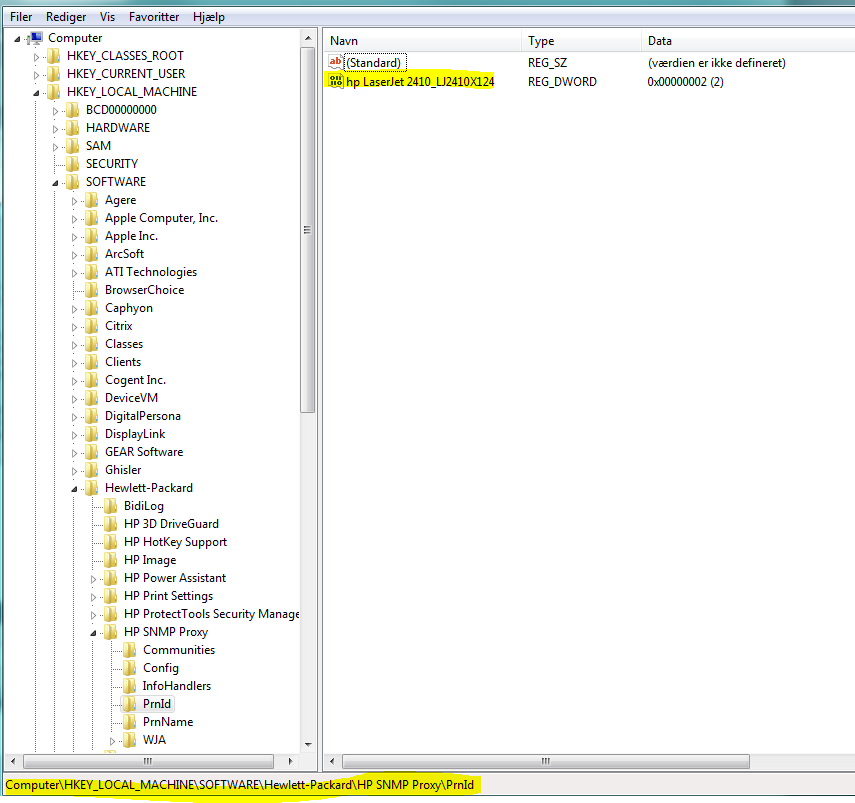Click the REG_DWORD type cell
The height and width of the screenshot is (803, 855).
pos(562,82)
